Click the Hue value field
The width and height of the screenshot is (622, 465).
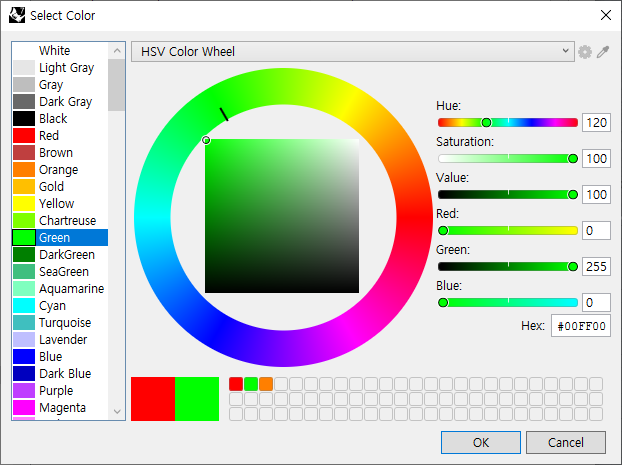pos(596,123)
